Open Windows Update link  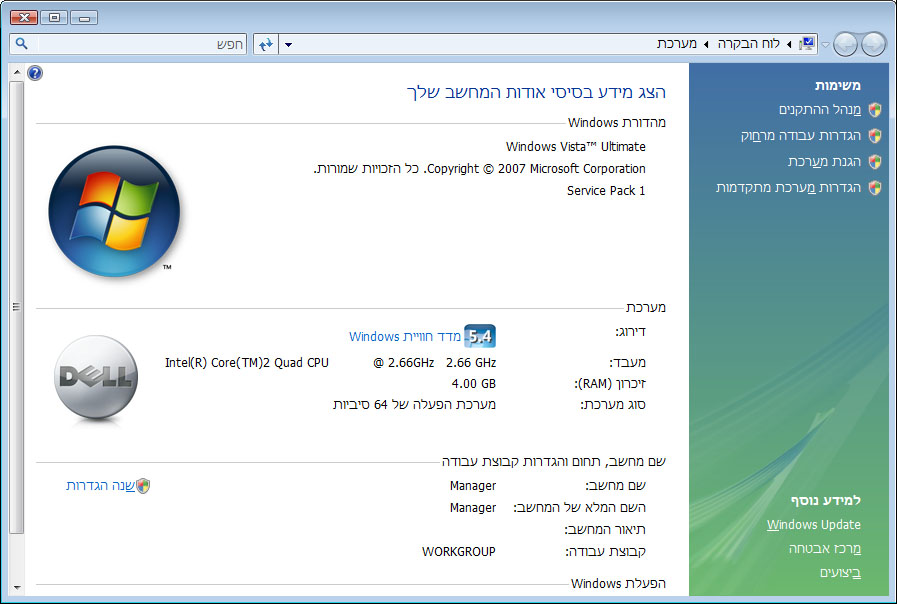[x=814, y=524]
